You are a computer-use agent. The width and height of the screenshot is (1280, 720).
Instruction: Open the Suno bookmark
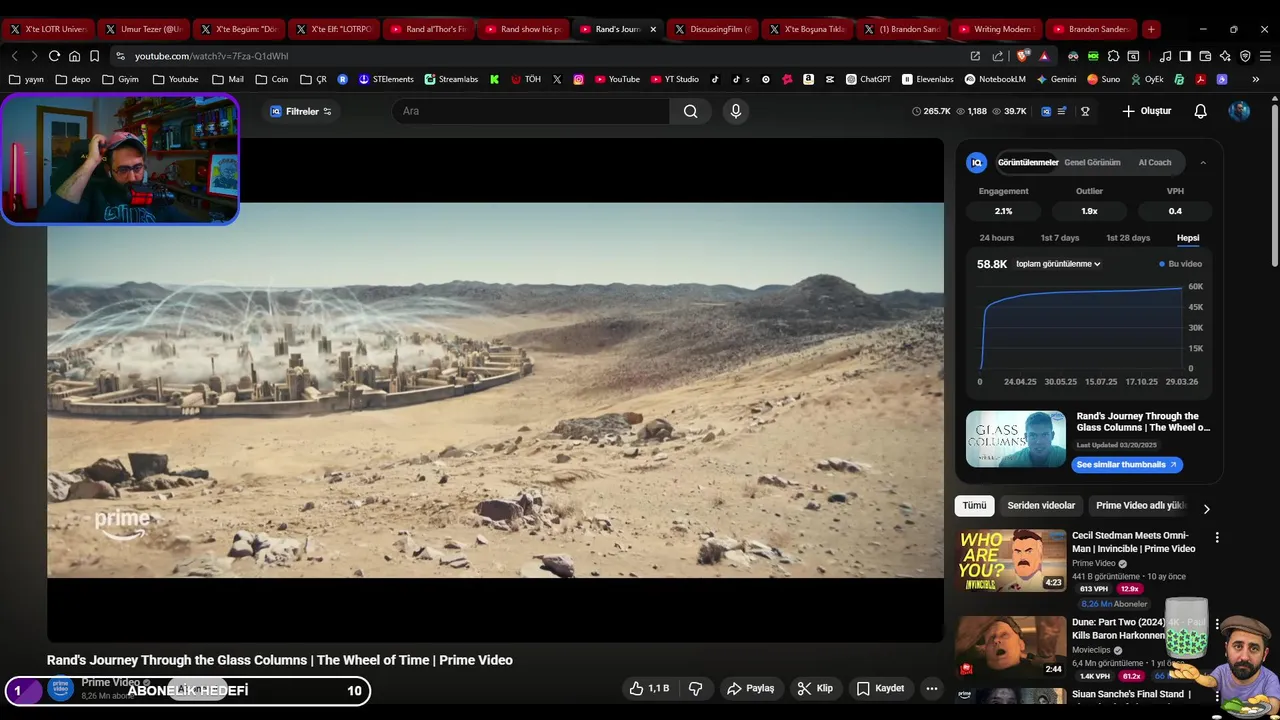pyautogui.click(x=1104, y=79)
